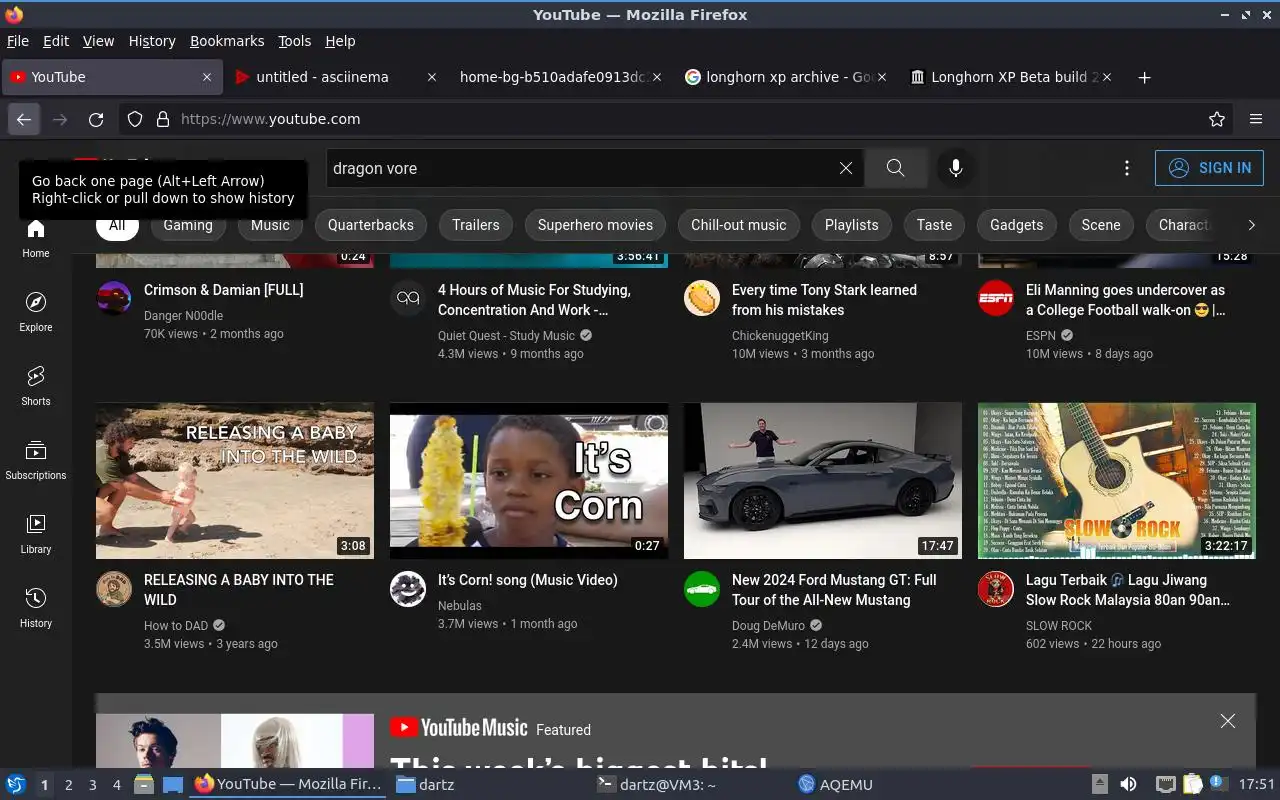The width and height of the screenshot is (1280, 800).
Task: Open the View menu
Action: [98, 41]
